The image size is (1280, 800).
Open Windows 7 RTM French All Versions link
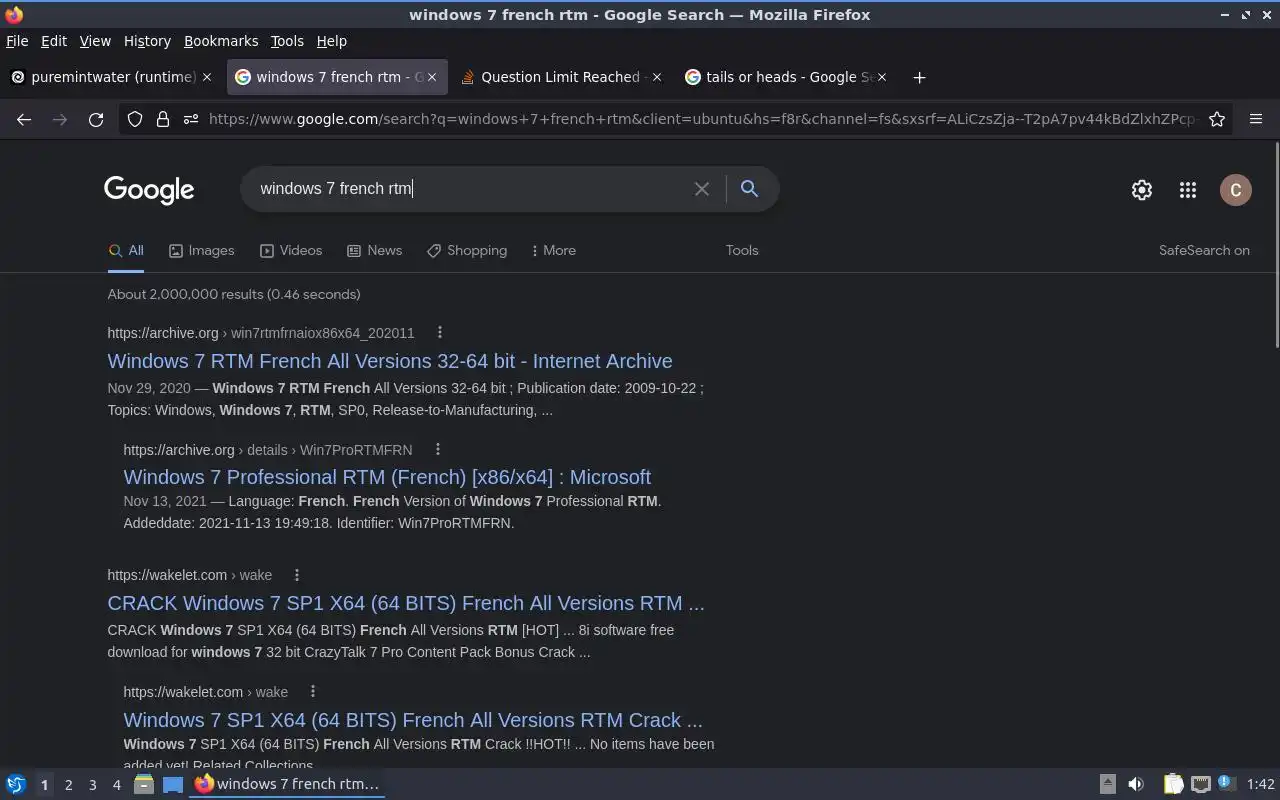click(x=390, y=361)
